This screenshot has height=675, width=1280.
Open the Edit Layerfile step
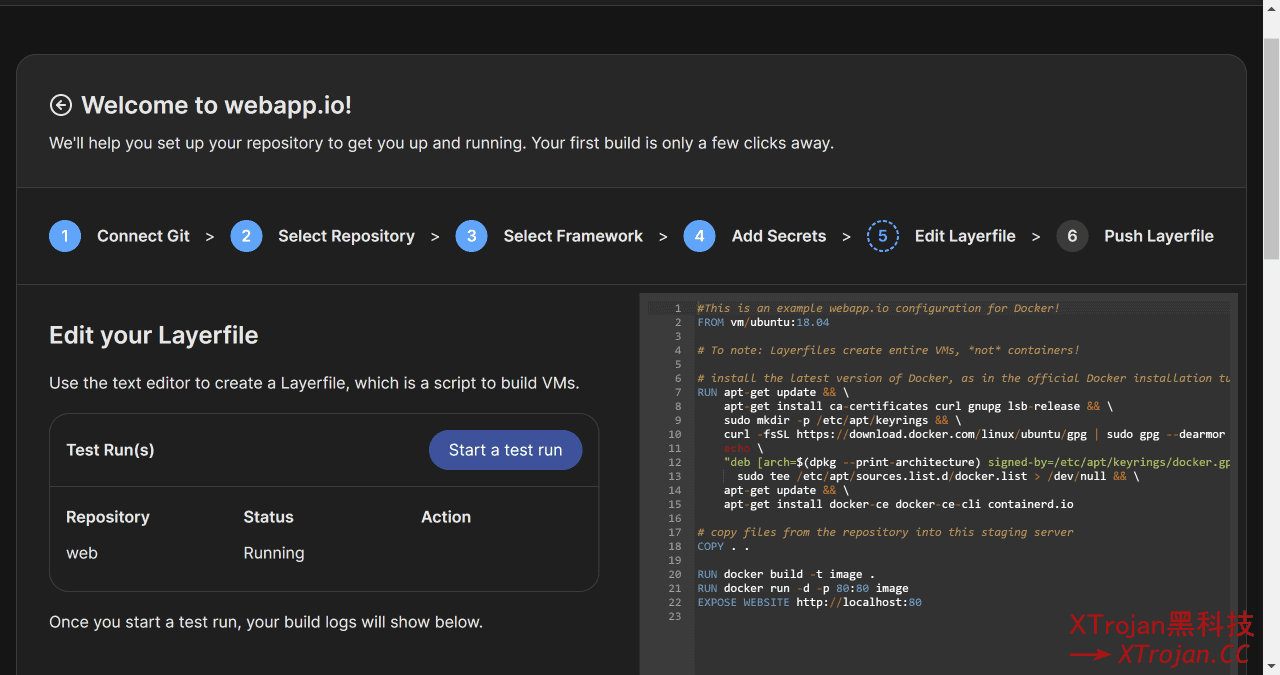(965, 236)
